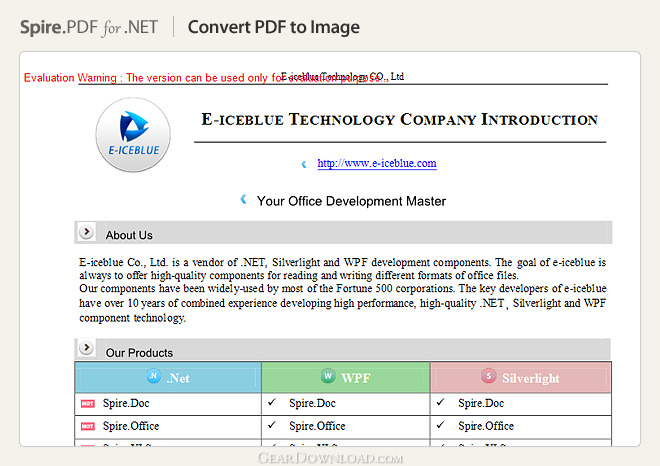
Task: Click checkmark beside Silverlight Spire.Doc
Action: [x=440, y=402]
